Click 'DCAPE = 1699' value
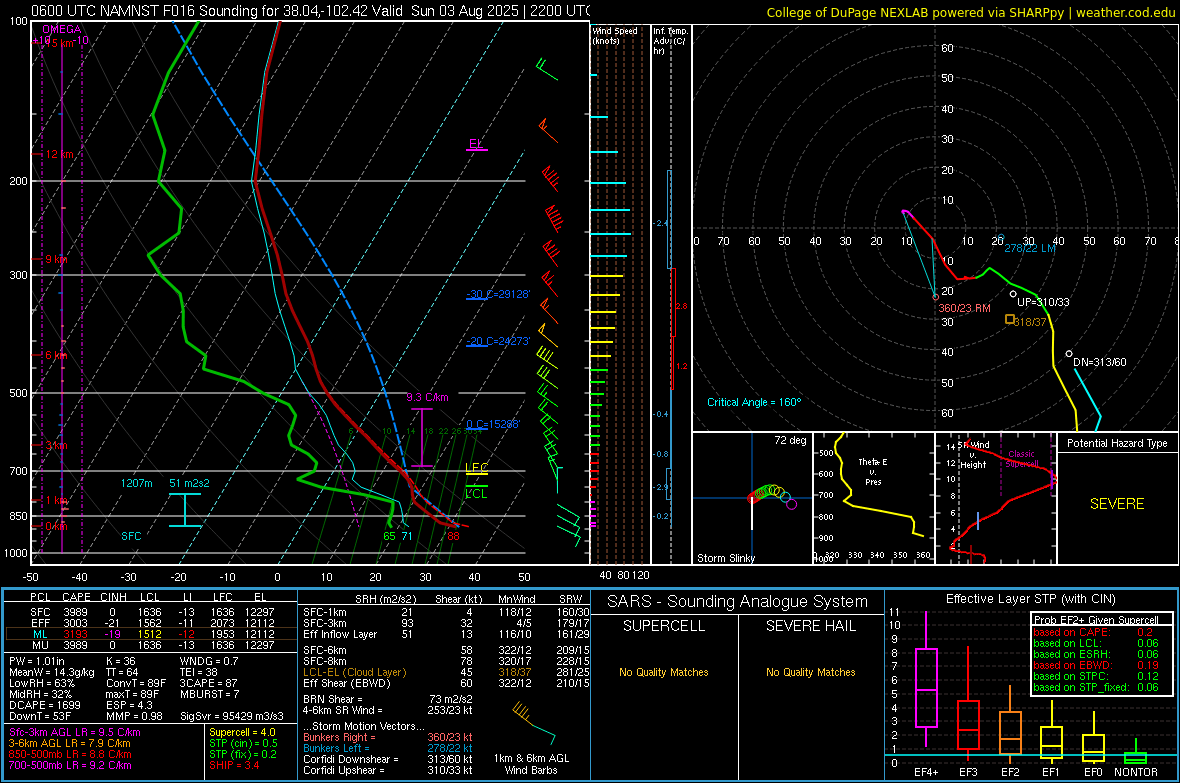The height and width of the screenshot is (783, 1180). tap(44, 705)
